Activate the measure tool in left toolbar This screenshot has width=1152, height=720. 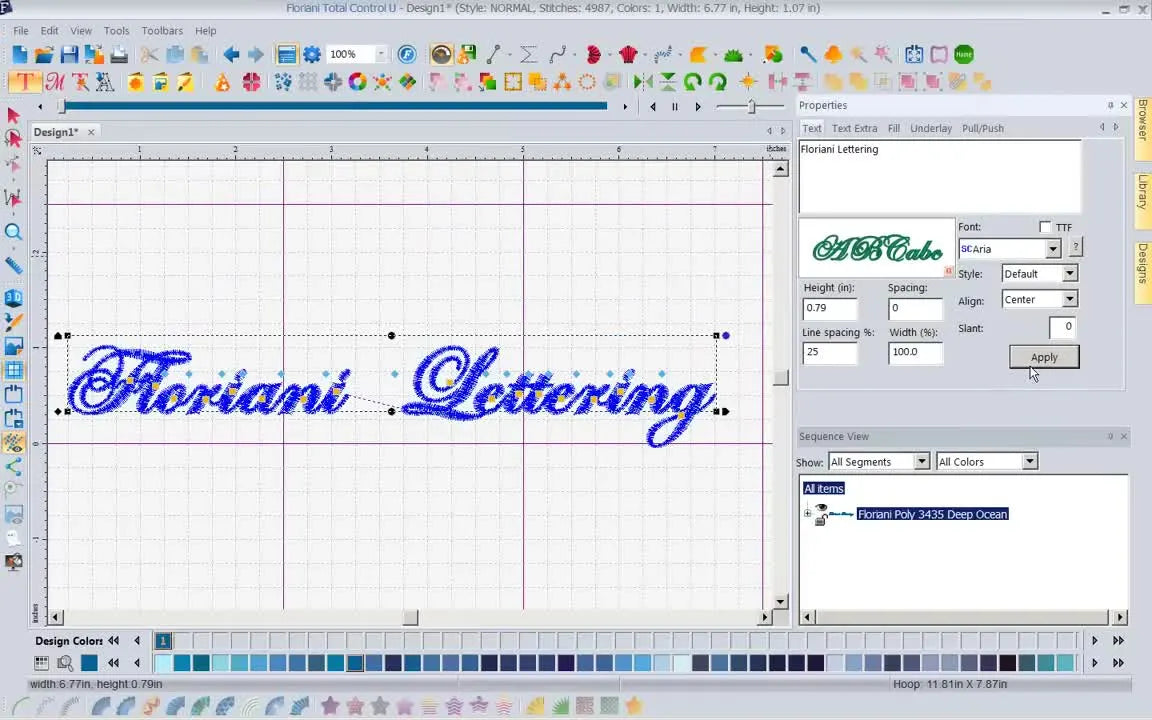pos(14,265)
